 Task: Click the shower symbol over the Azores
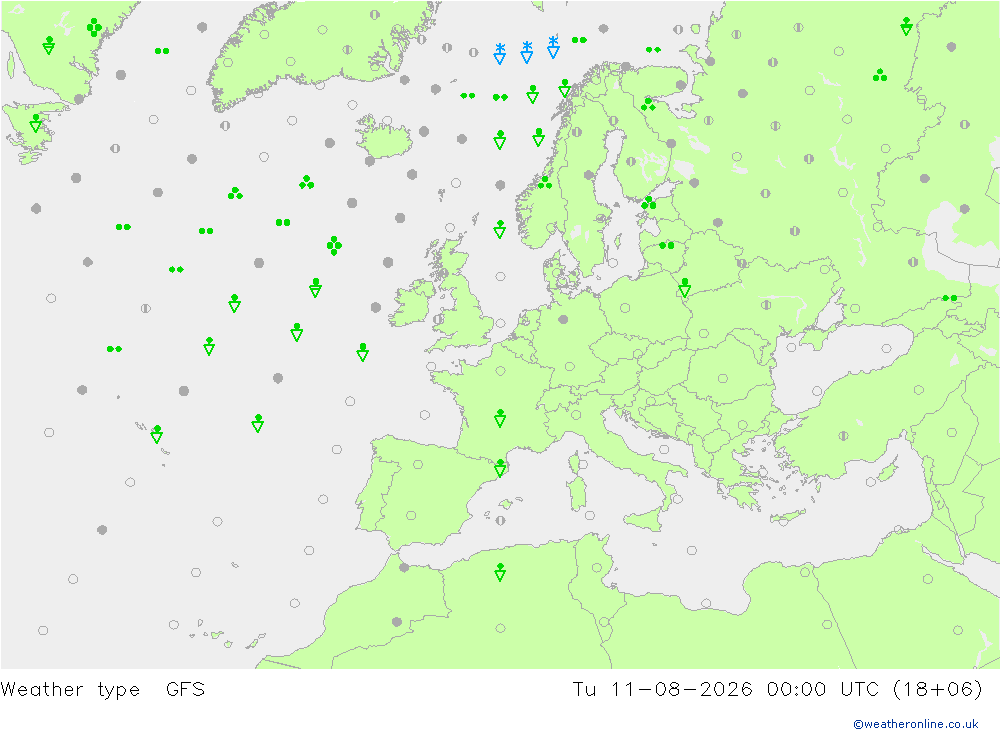coord(157,434)
